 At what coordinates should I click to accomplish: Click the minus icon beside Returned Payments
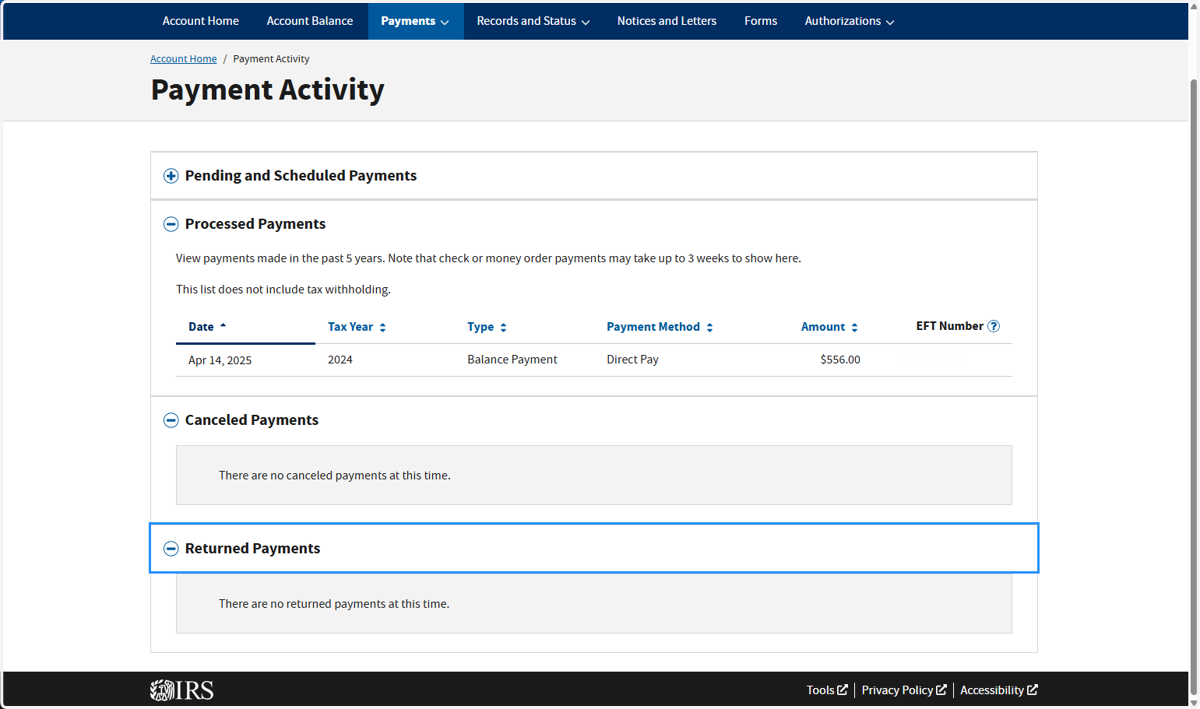point(171,548)
